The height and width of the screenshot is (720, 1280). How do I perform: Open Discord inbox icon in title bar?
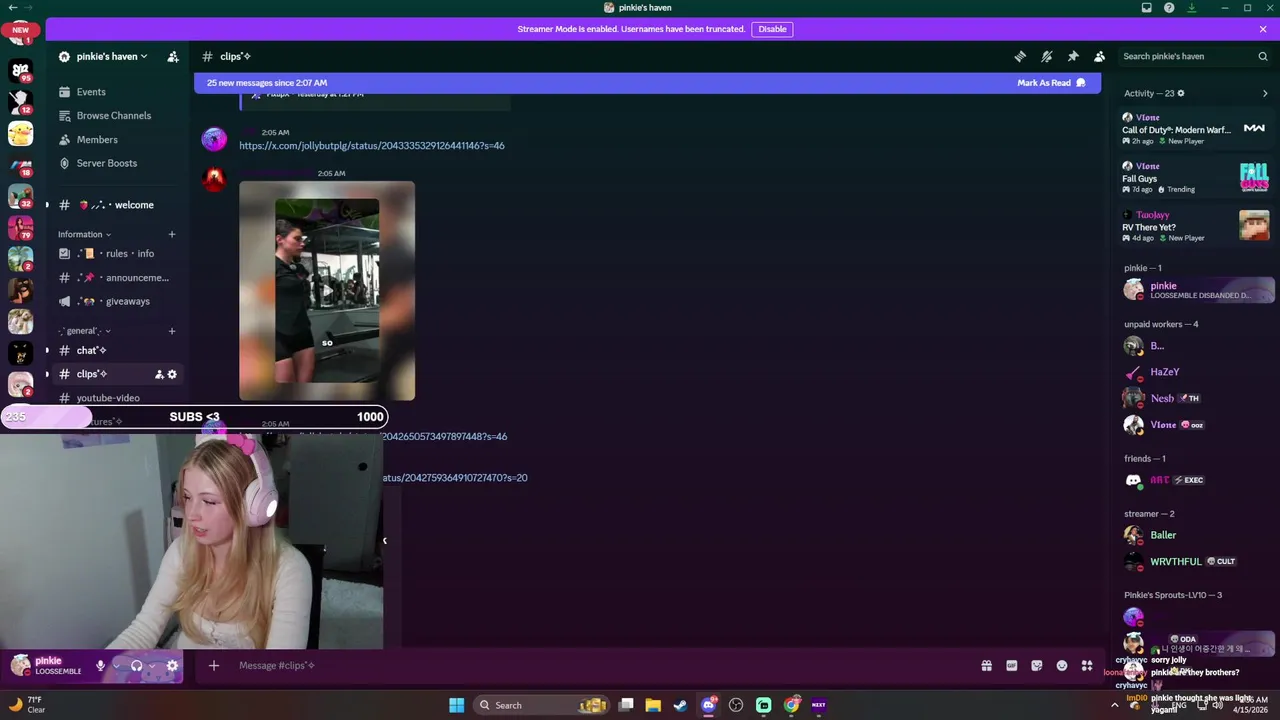[1147, 8]
